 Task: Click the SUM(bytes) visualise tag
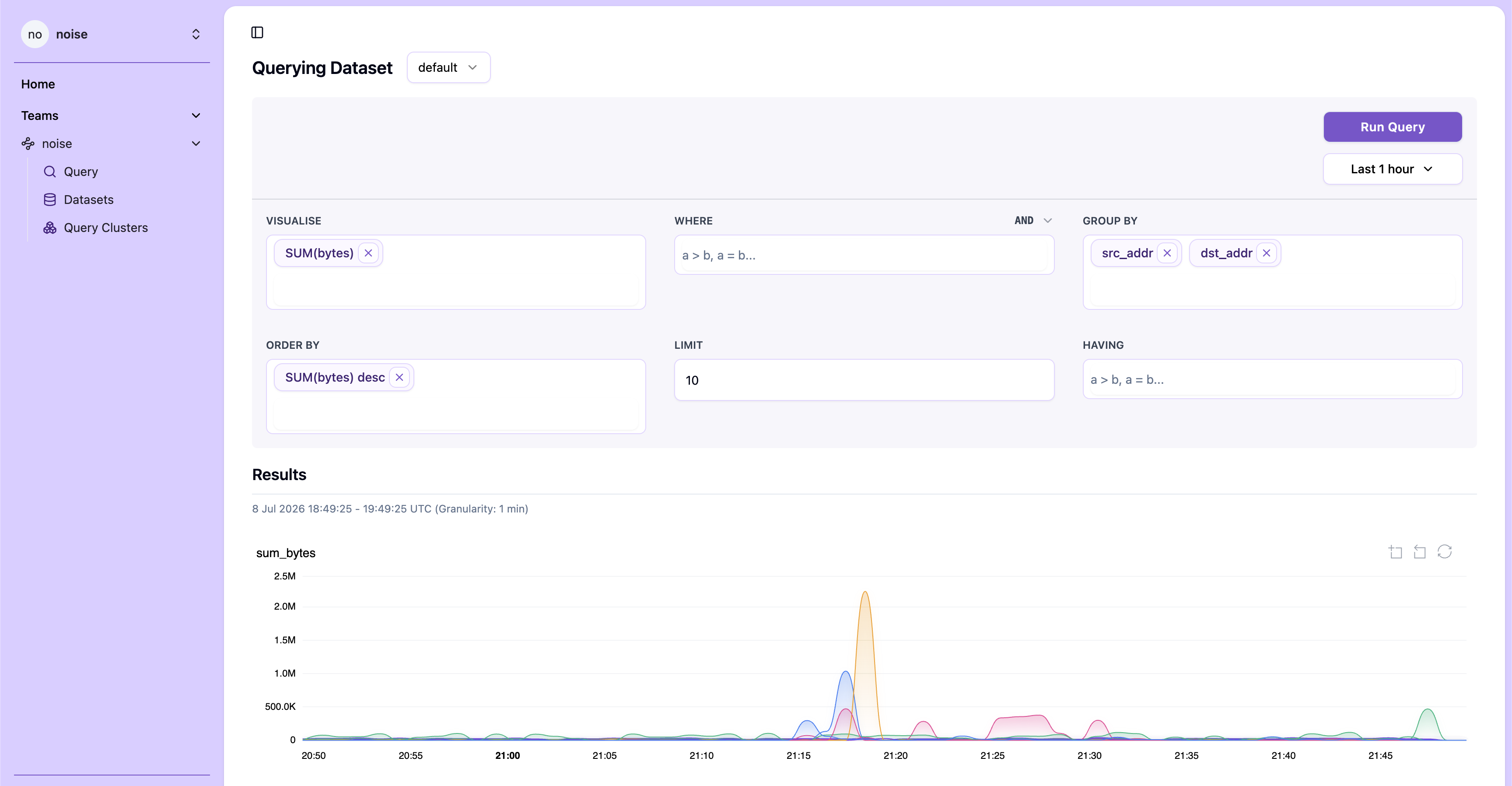click(x=319, y=253)
